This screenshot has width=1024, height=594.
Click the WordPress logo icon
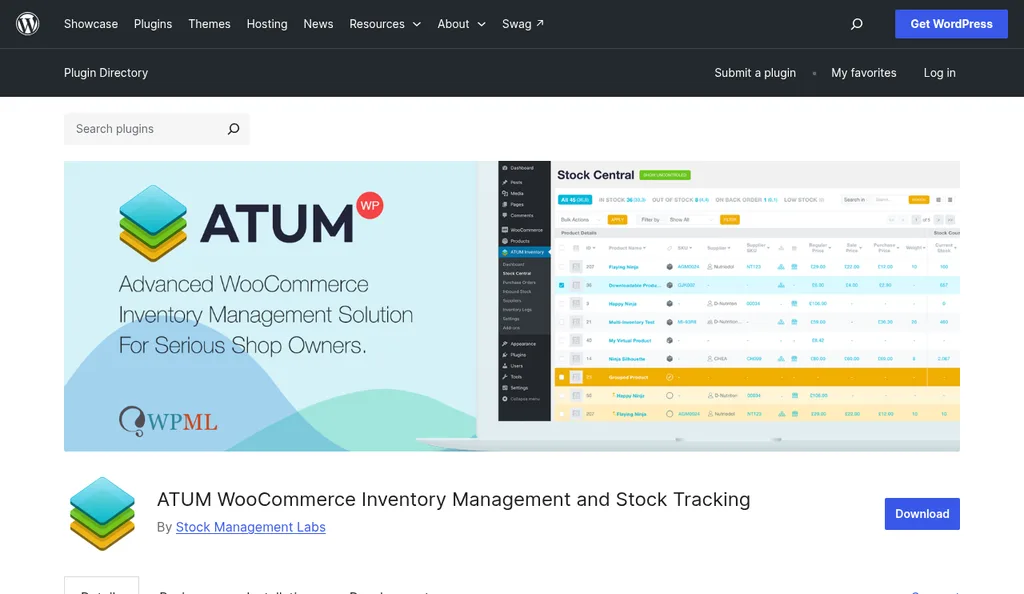[x=27, y=24]
